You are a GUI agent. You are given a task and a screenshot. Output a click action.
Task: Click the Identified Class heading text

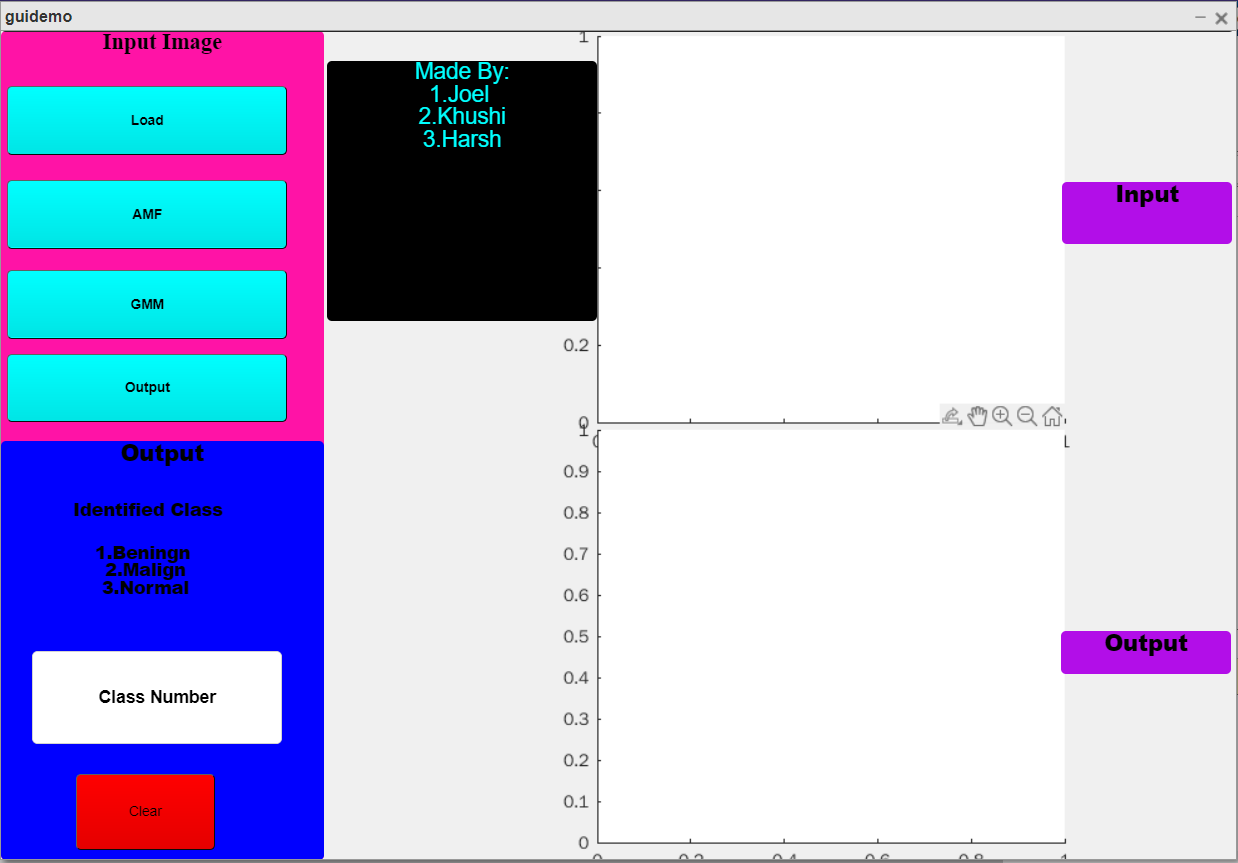pyautogui.click(x=148, y=510)
